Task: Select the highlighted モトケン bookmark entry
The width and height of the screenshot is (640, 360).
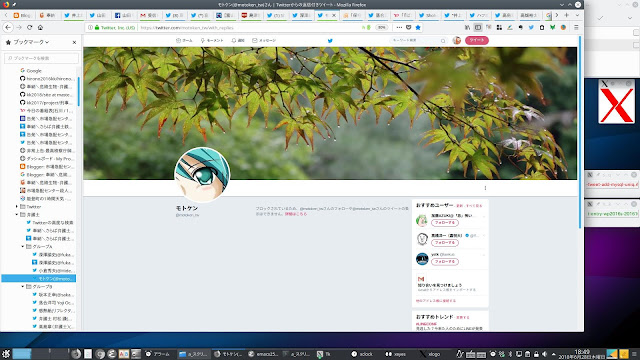Action: click(39, 278)
